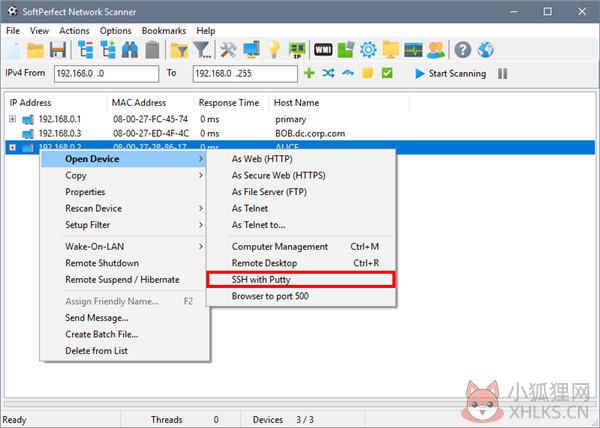Expand the Wake-On-LAN submenu
Viewport: 600px width, 428px height.
(x=125, y=247)
